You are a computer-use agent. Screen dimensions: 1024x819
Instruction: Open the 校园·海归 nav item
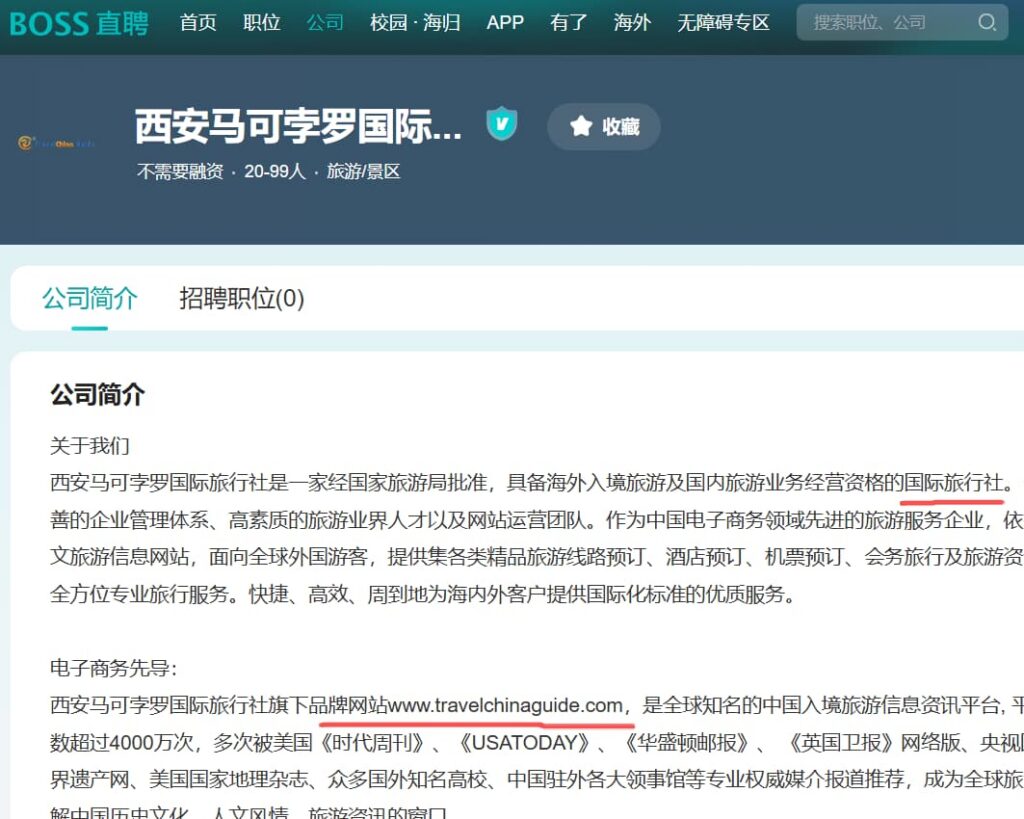415,23
